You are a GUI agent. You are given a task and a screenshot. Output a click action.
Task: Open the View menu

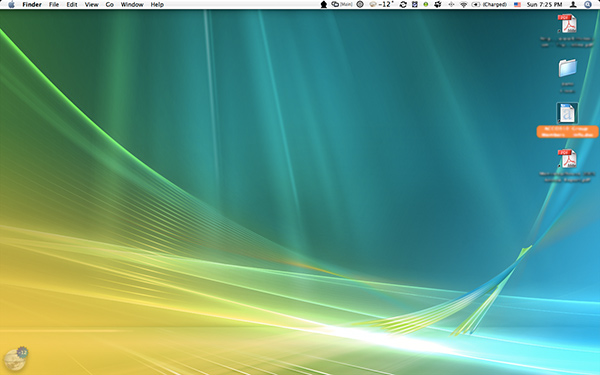pyautogui.click(x=91, y=5)
